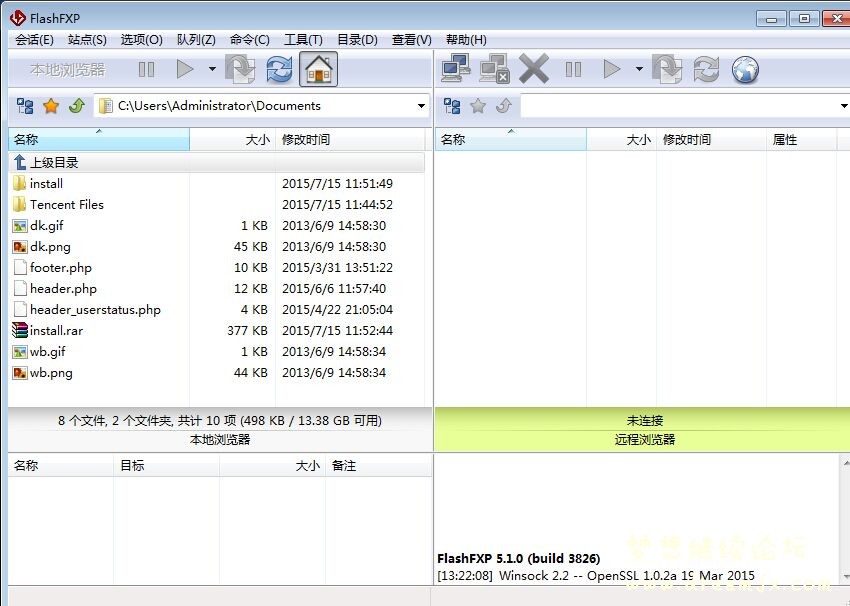Open the 工具(T) menu

[x=304, y=40]
